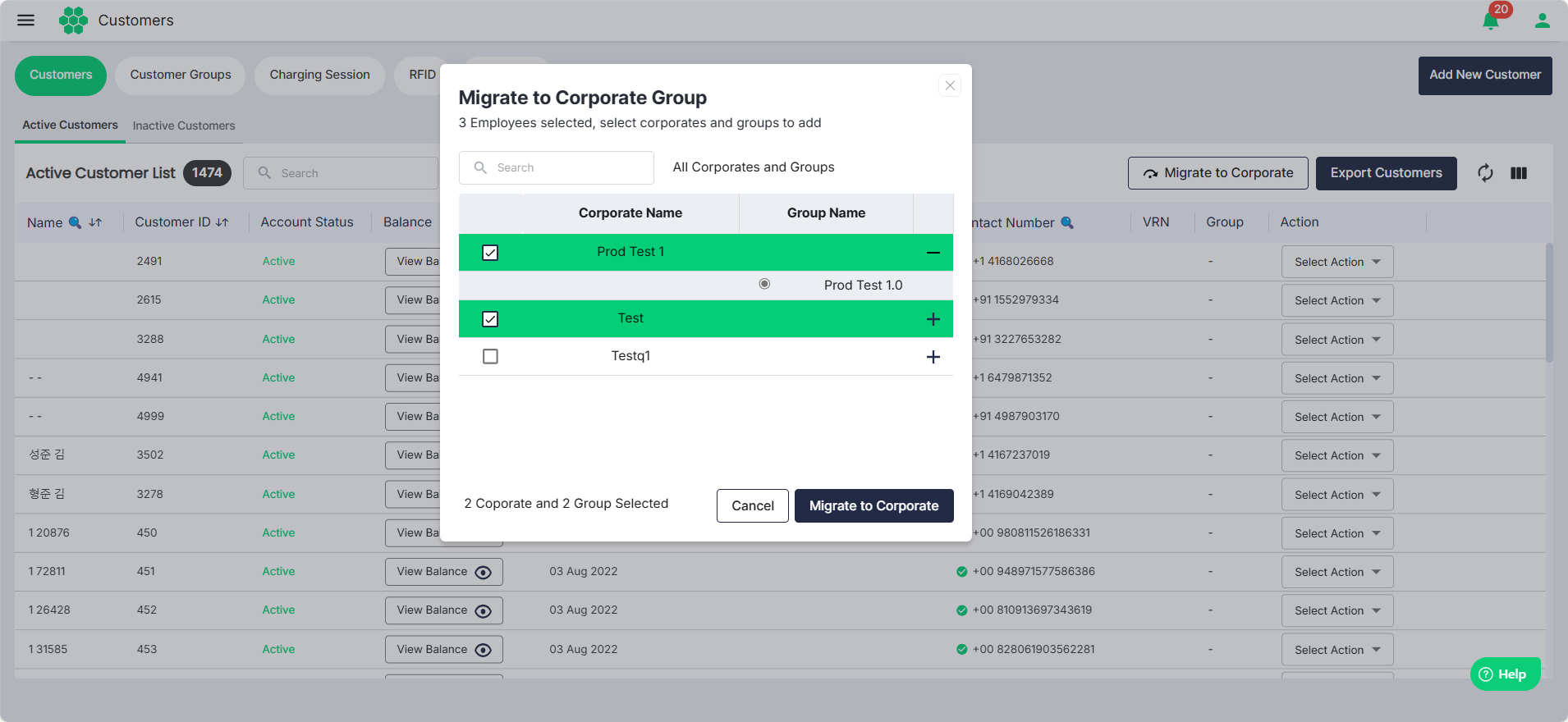Screen dimensions: 1568x722
Task: Open the Help chat button
Action: pyautogui.click(x=1506, y=674)
